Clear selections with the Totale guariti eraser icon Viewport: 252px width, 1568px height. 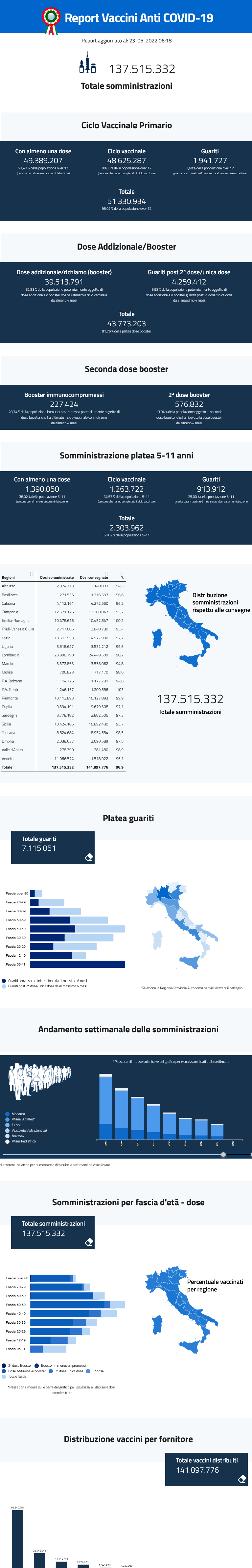[x=89, y=857]
